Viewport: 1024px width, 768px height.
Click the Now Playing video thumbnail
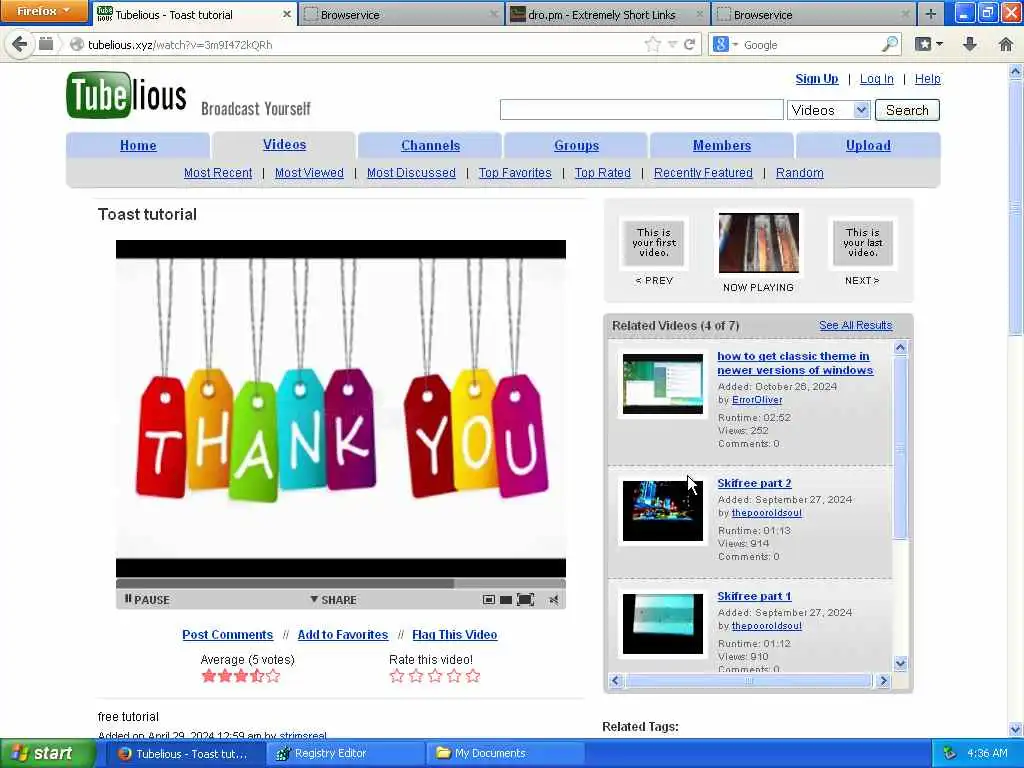click(x=758, y=242)
